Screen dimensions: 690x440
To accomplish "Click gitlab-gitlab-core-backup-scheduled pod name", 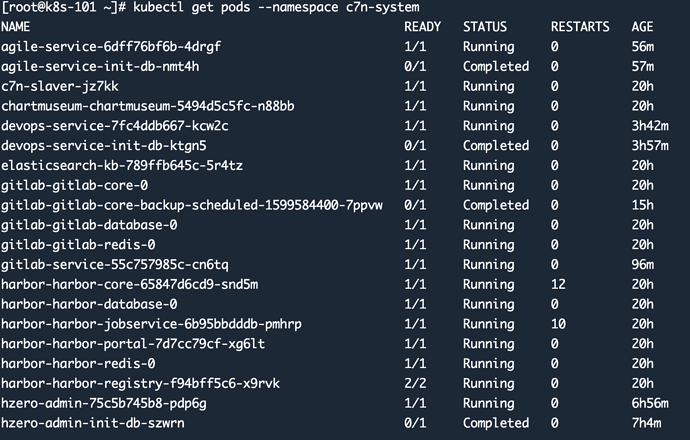I will (x=192, y=205).
